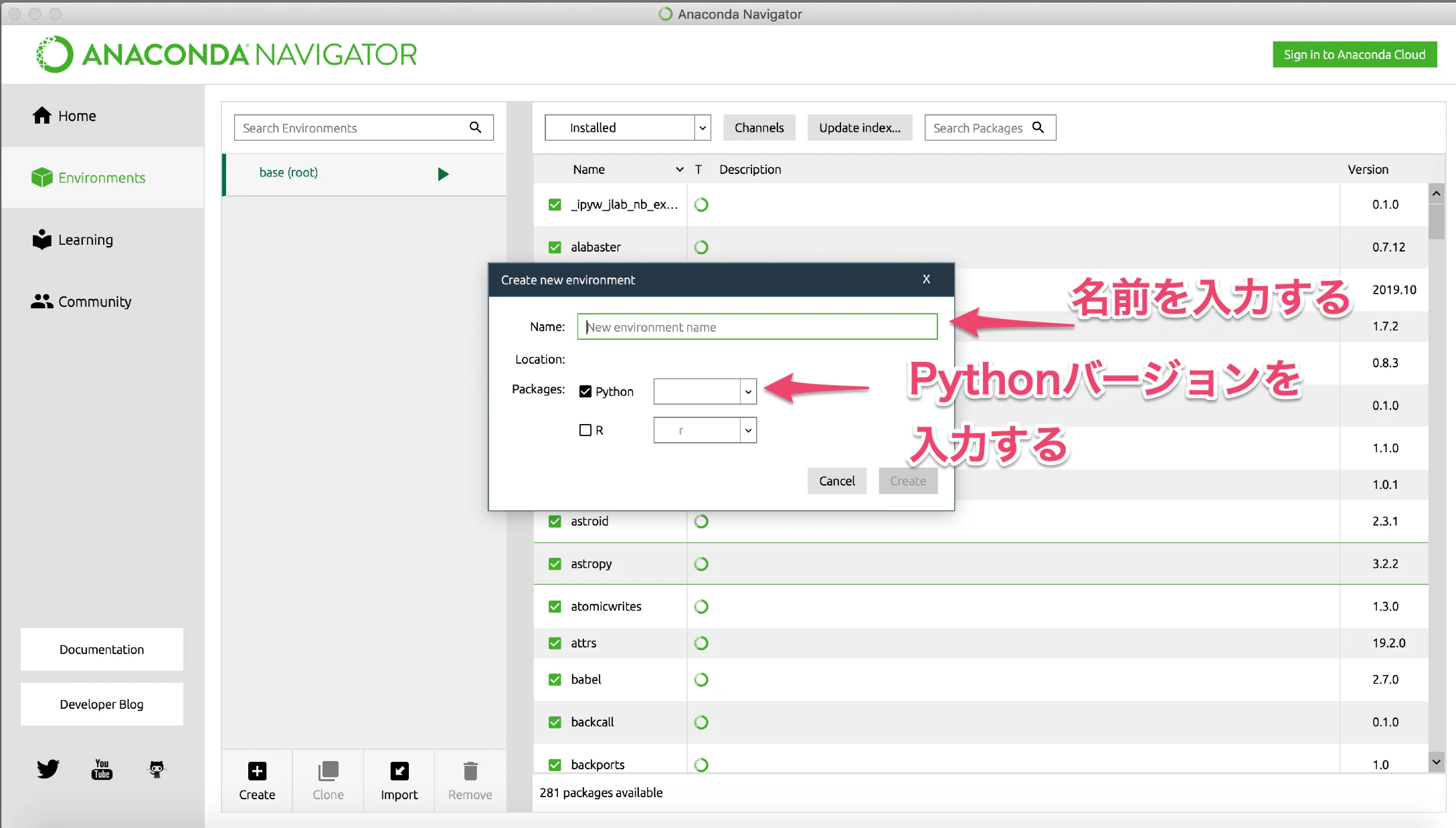Go to the Home section

103,116
